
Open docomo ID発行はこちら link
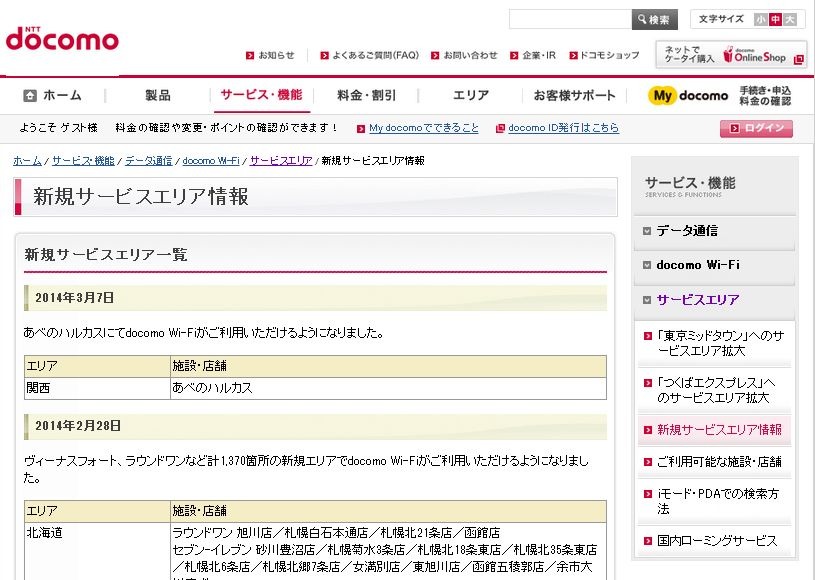pyautogui.click(x=563, y=128)
